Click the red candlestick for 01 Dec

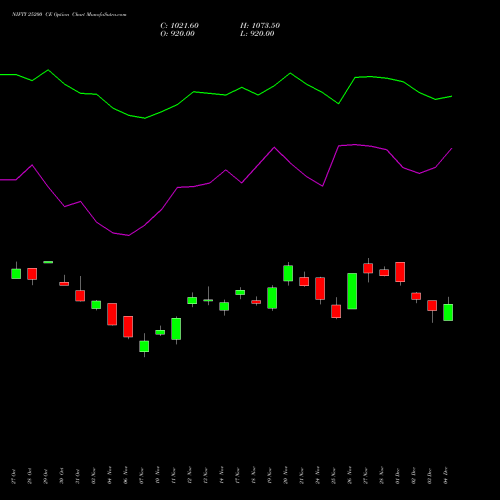click(400, 272)
